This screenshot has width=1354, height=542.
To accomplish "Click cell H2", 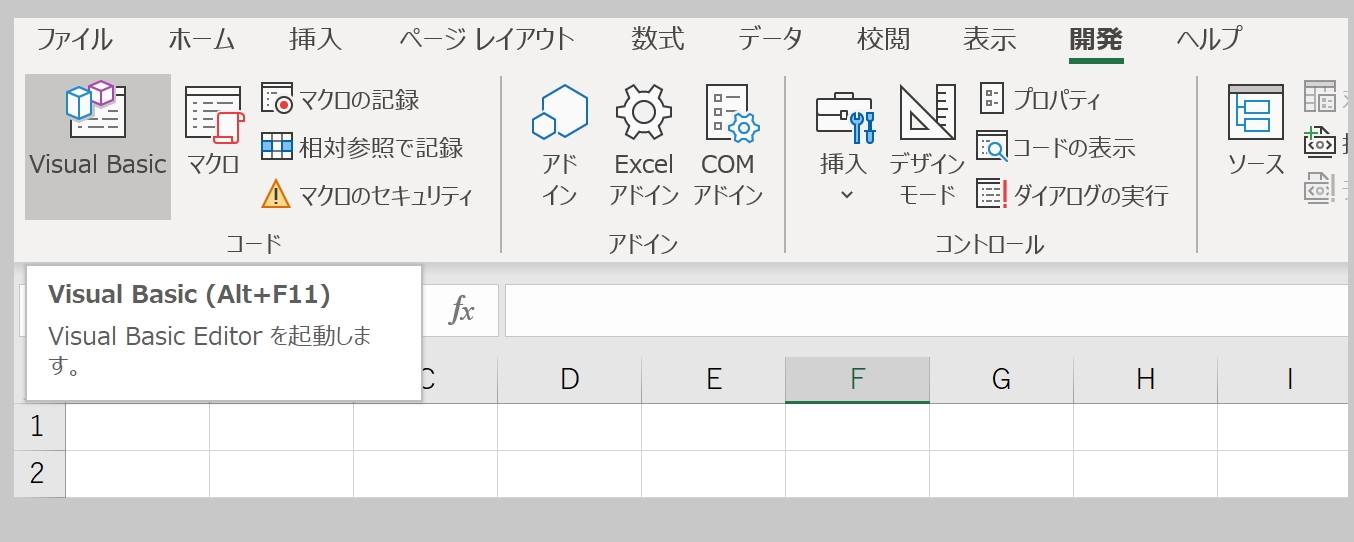I will tap(1146, 473).
